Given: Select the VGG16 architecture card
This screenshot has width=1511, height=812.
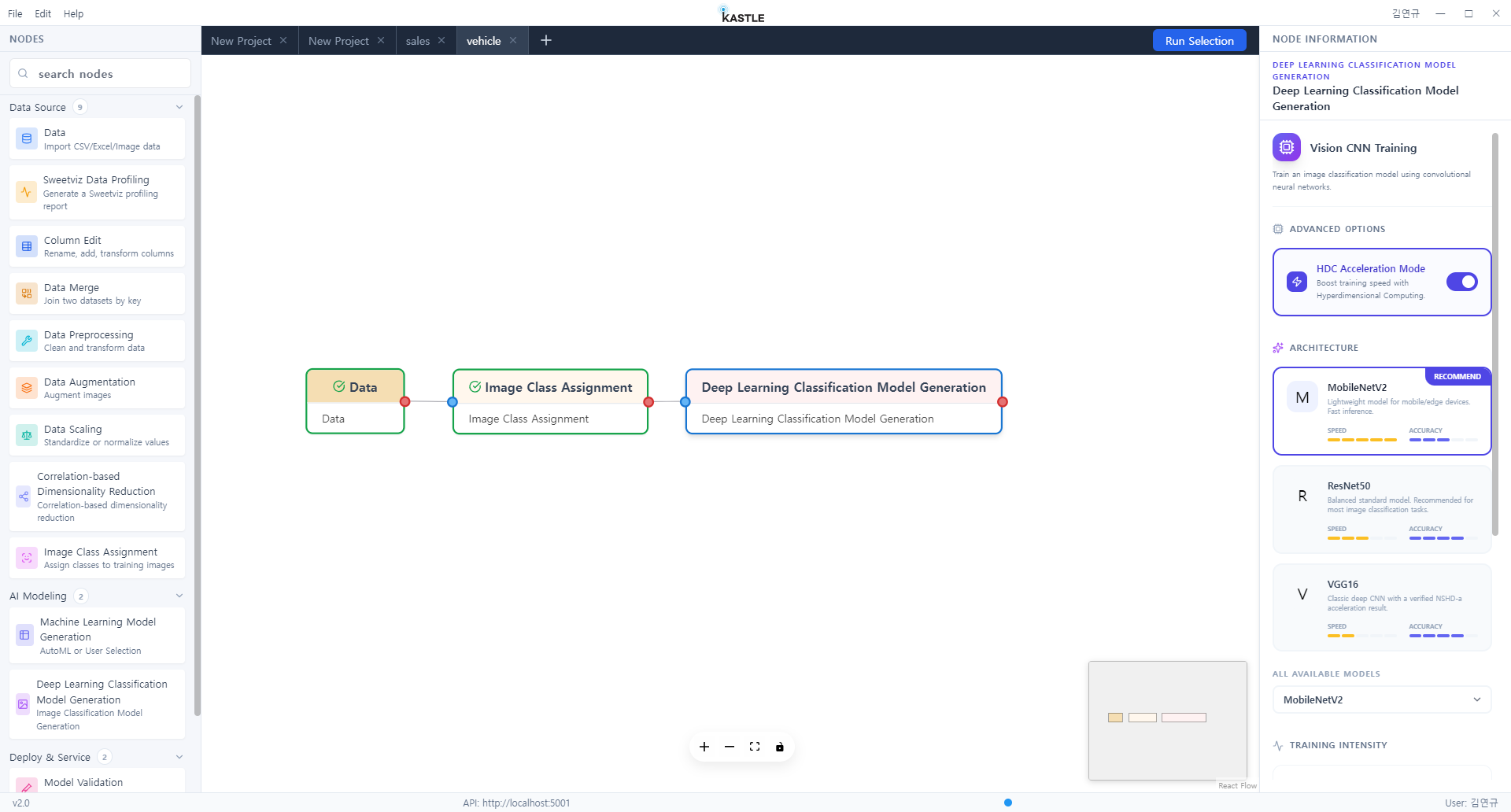Looking at the screenshot, I should click(x=1382, y=607).
